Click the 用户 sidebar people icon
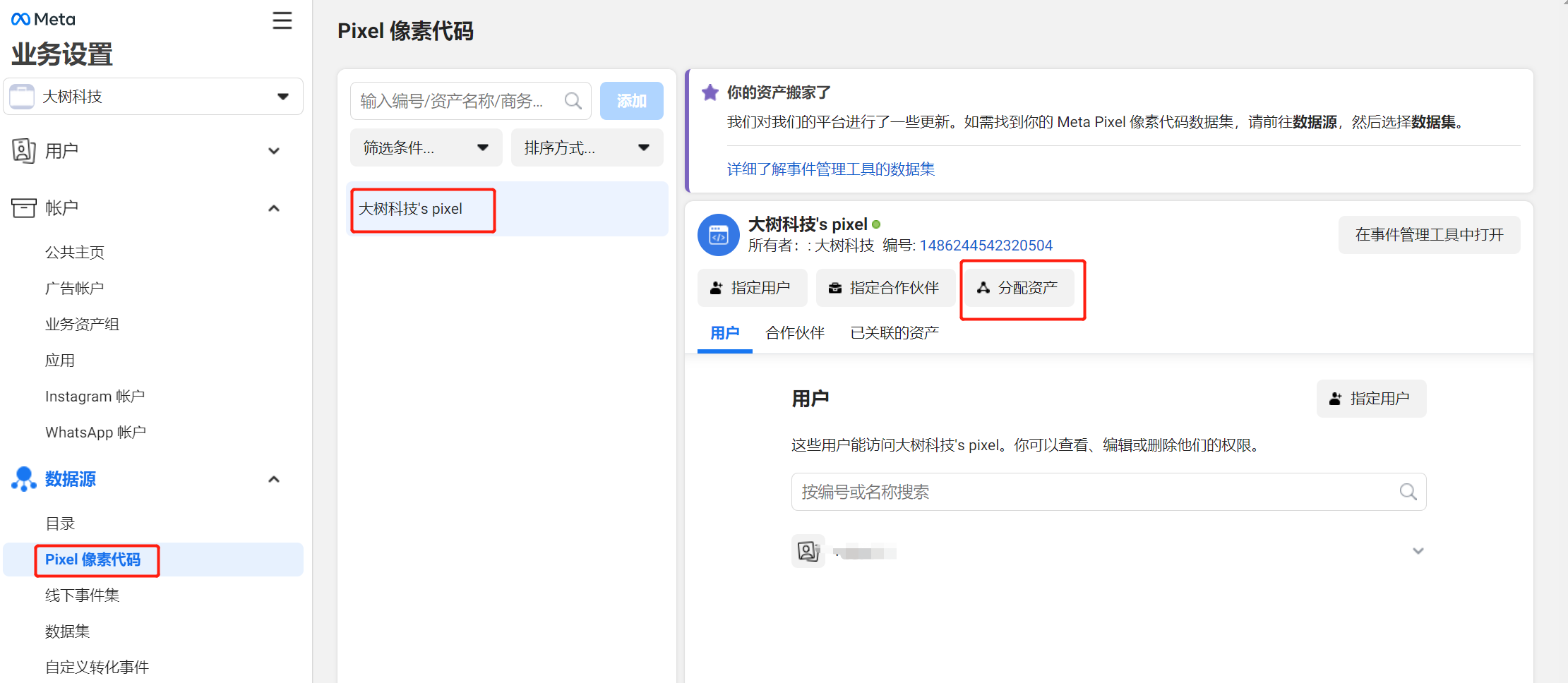The width and height of the screenshot is (1568, 683). [x=24, y=151]
